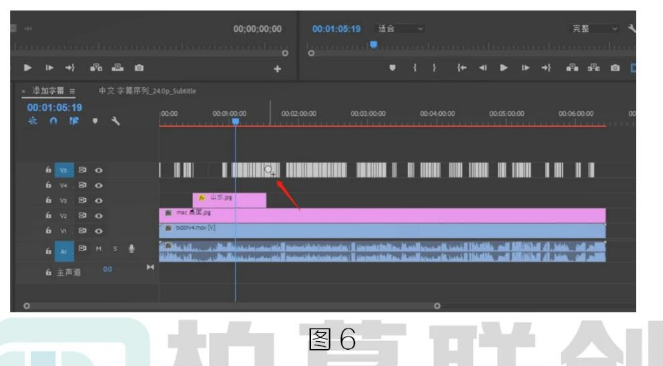The width and height of the screenshot is (663, 366).
Task: Export frame from program monitor camera icon
Action: tap(615, 68)
